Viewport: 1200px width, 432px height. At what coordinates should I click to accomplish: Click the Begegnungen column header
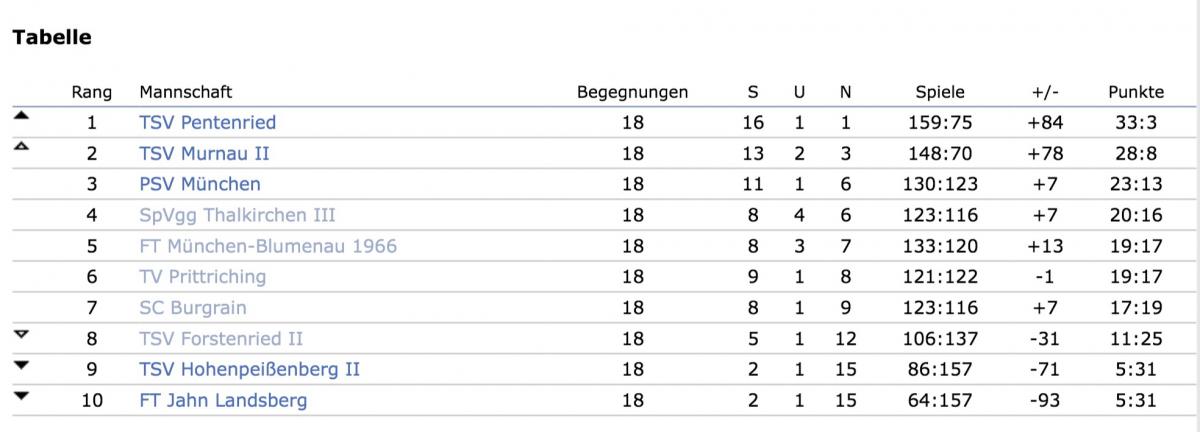632,92
